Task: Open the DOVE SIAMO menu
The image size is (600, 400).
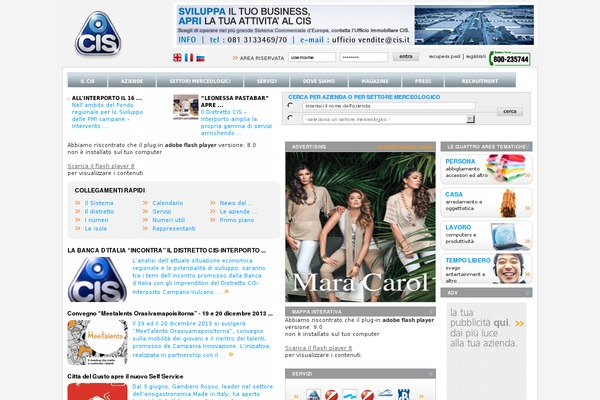Action: pos(319,80)
